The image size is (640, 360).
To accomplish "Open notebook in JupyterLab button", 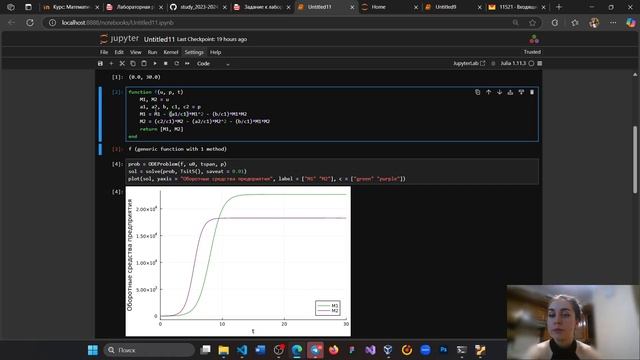I will click(x=469, y=63).
